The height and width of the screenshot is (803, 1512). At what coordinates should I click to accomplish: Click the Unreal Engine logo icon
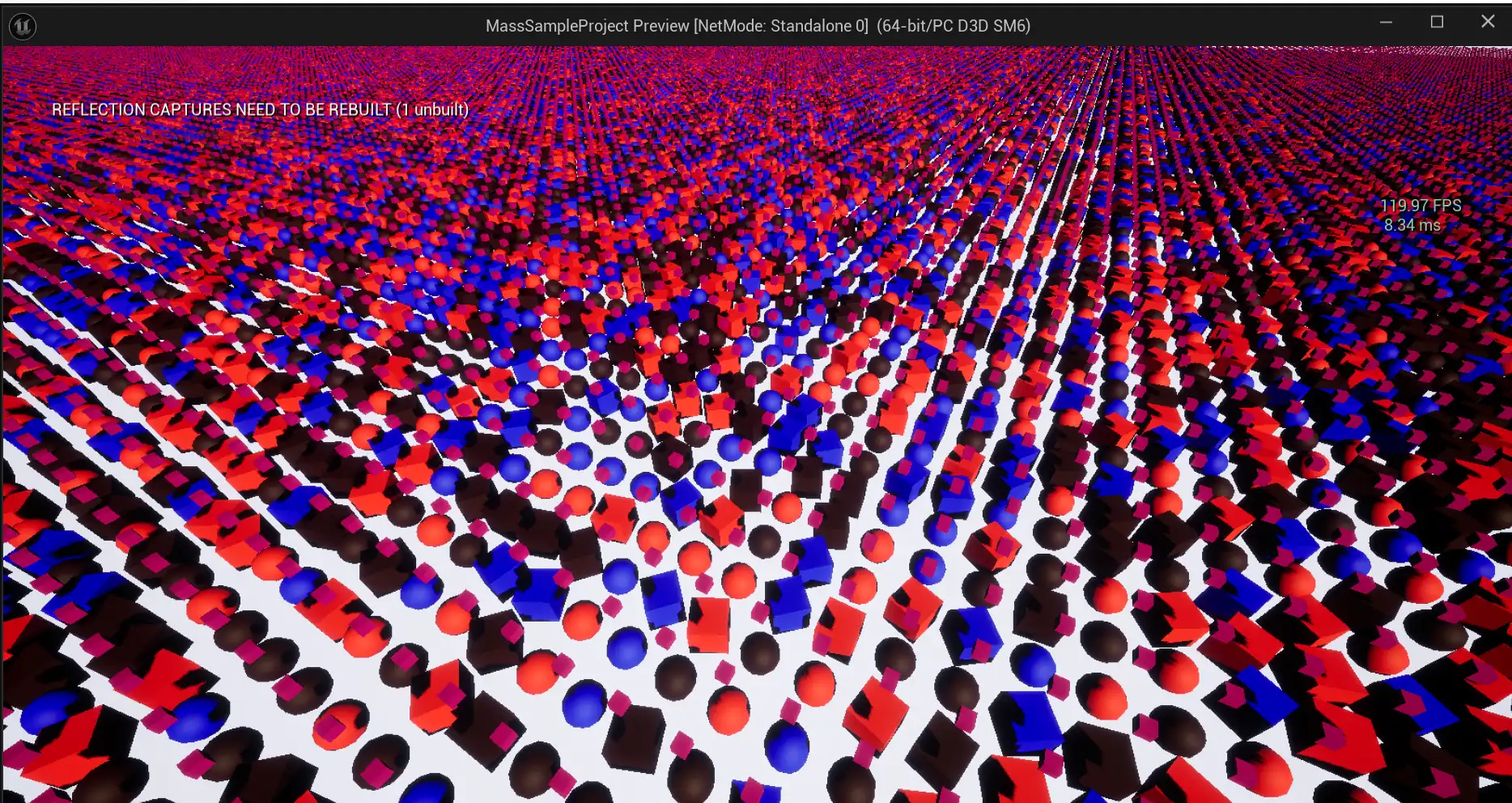point(22,27)
